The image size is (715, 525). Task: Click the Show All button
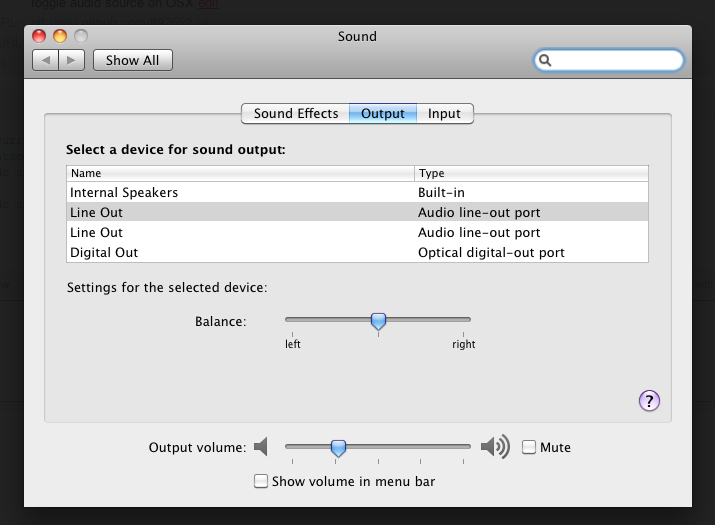click(x=133, y=60)
